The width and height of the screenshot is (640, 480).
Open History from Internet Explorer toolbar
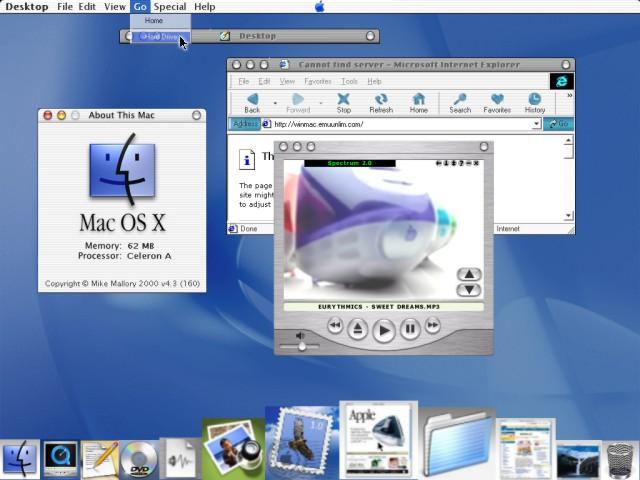(535, 103)
